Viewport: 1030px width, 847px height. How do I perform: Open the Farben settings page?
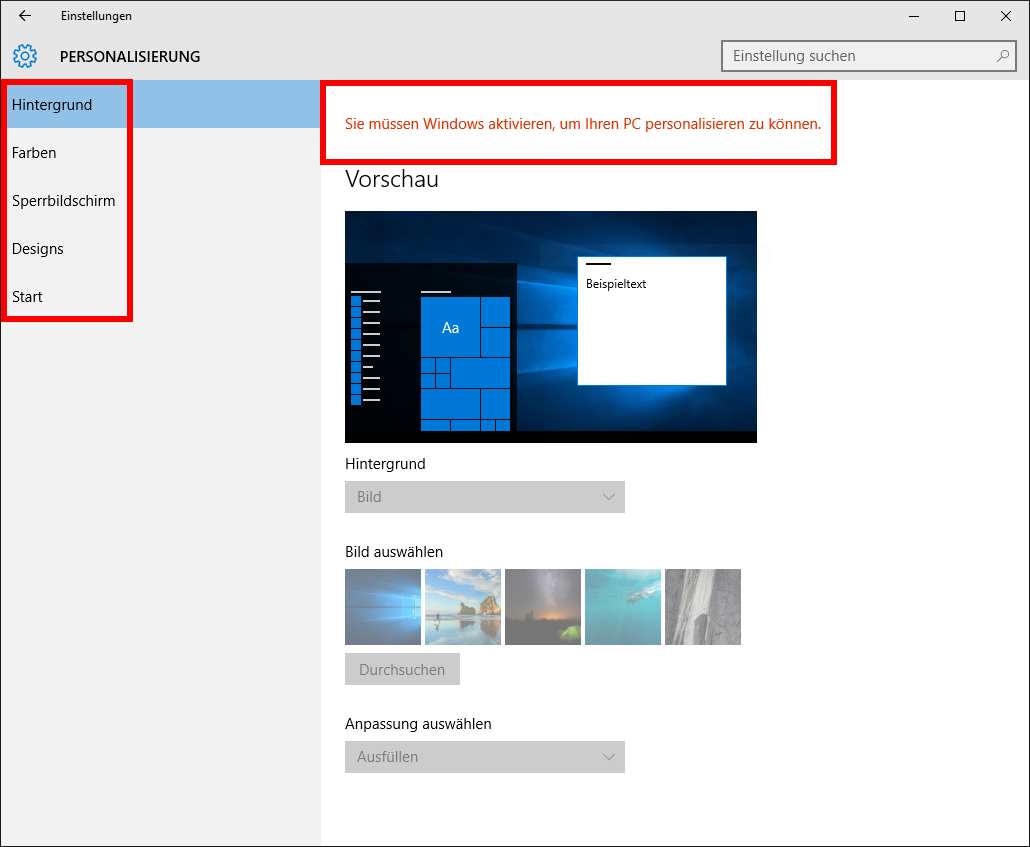160,152
